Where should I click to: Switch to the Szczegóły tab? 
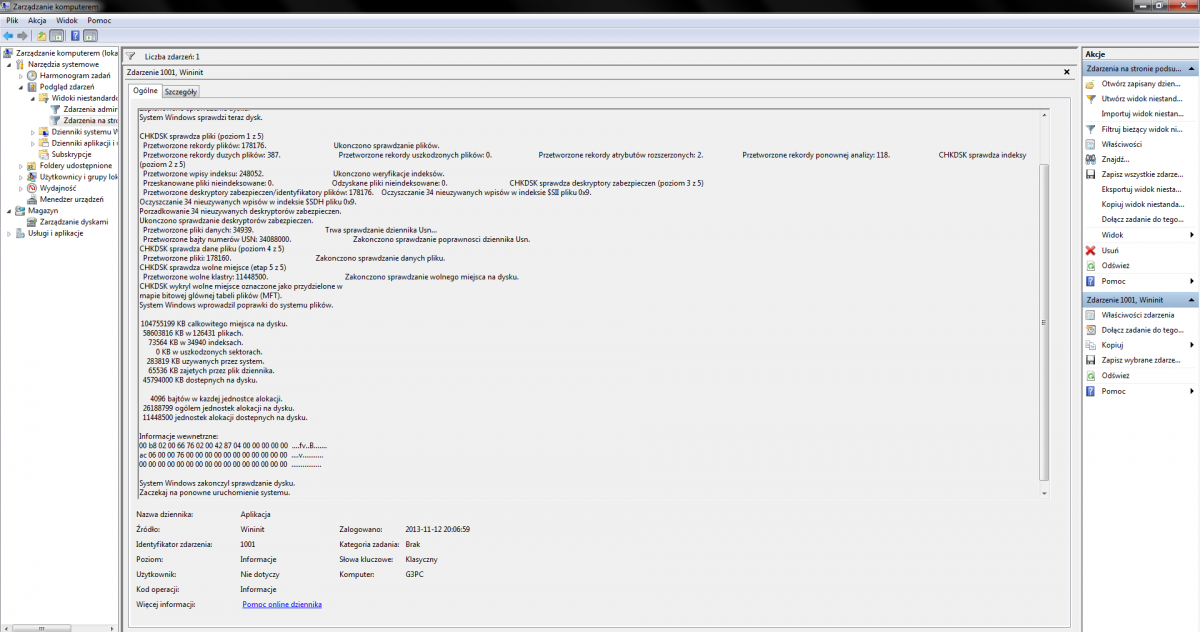181,91
